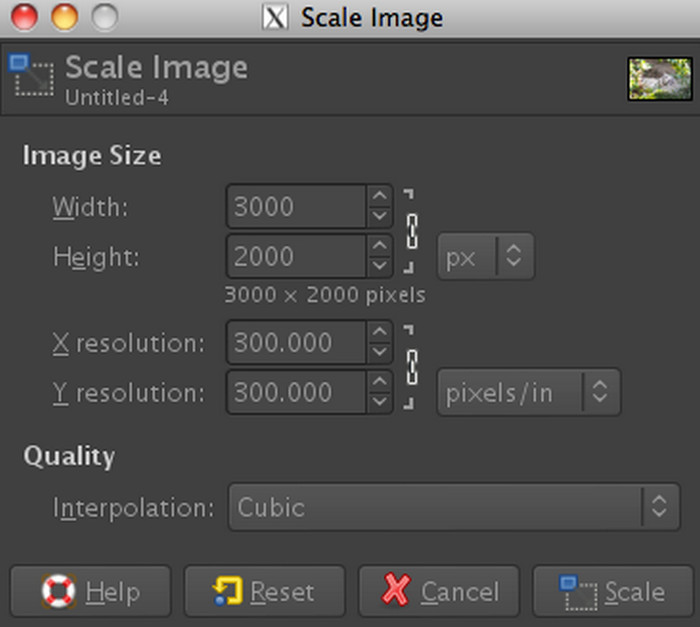Decrease Y resolution with down arrow
Viewport: 700px width, 627px height.
(x=379, y=402)
